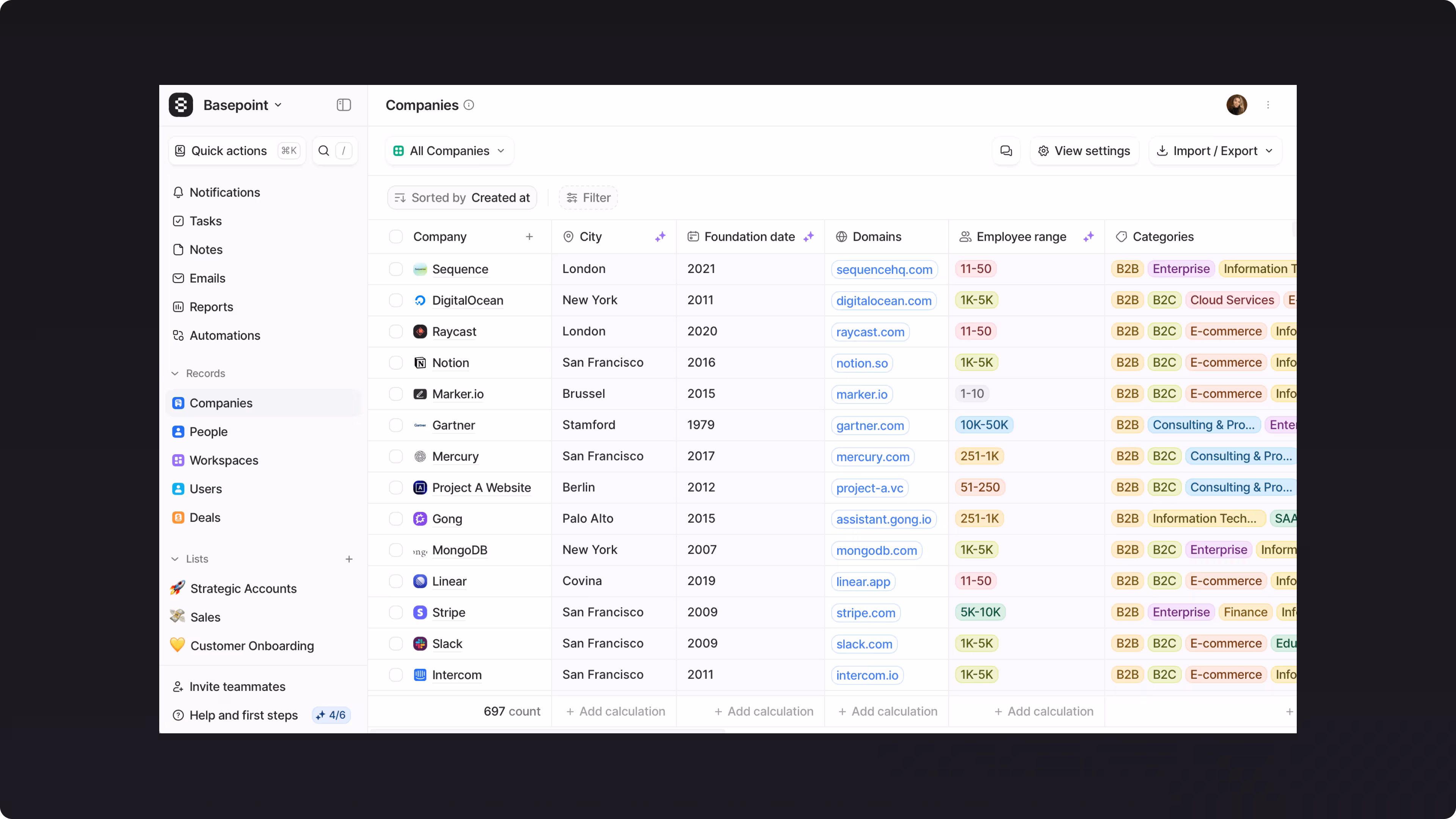The image size is (1456, 819).
Task: Click AI sparkle icon in Foundation date column
Action: click(x=809, y=237)
